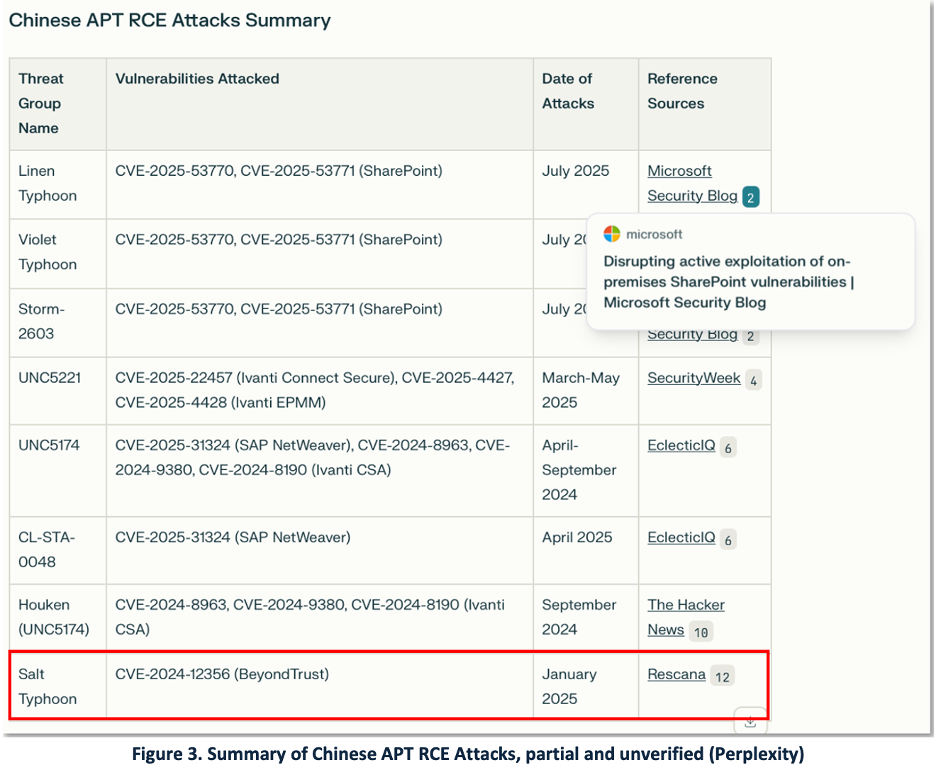The image size is (936, 770).
Task: Click the SharePoint CVE cell in Linen Typhoon row
Action: (x=320, y=184)
